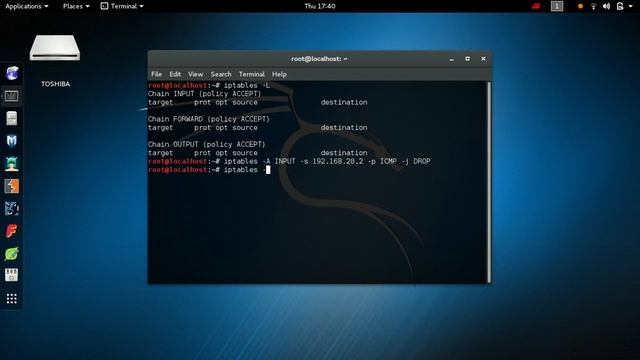The image size is (640, 360).
Task: Launch the green leaf application in the dock
Action: (x=11, y=253)
